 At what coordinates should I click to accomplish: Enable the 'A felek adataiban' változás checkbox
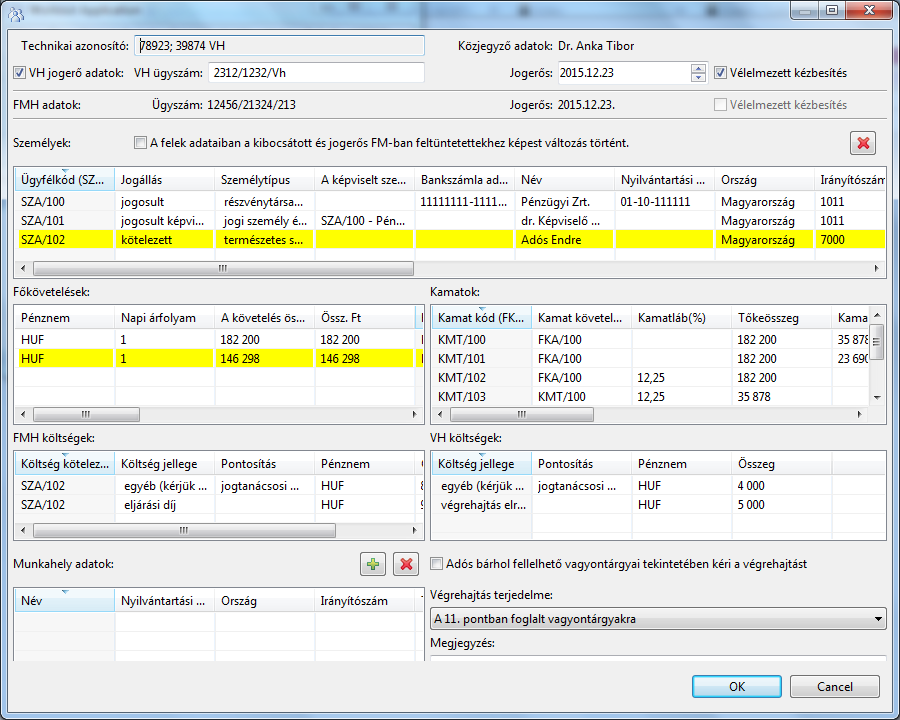point(140,143)
